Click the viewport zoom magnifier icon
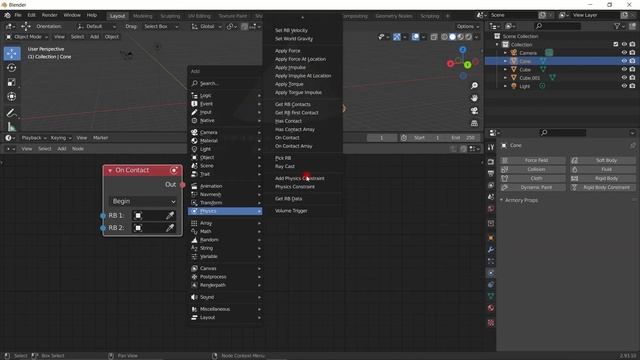Screen dimensions: 640x360 click(x=474, y=86)
